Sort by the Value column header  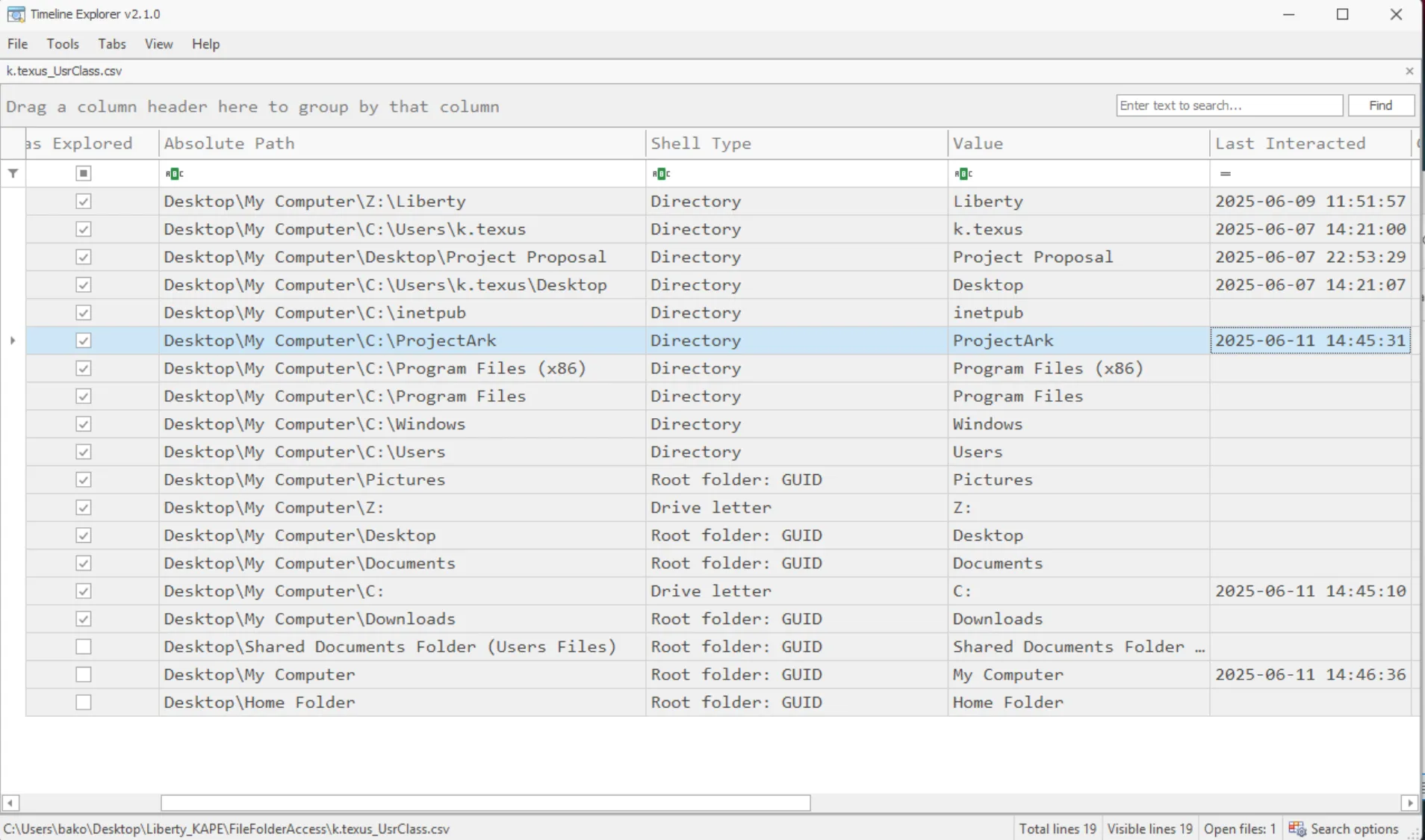click(x=1078, y=143)
